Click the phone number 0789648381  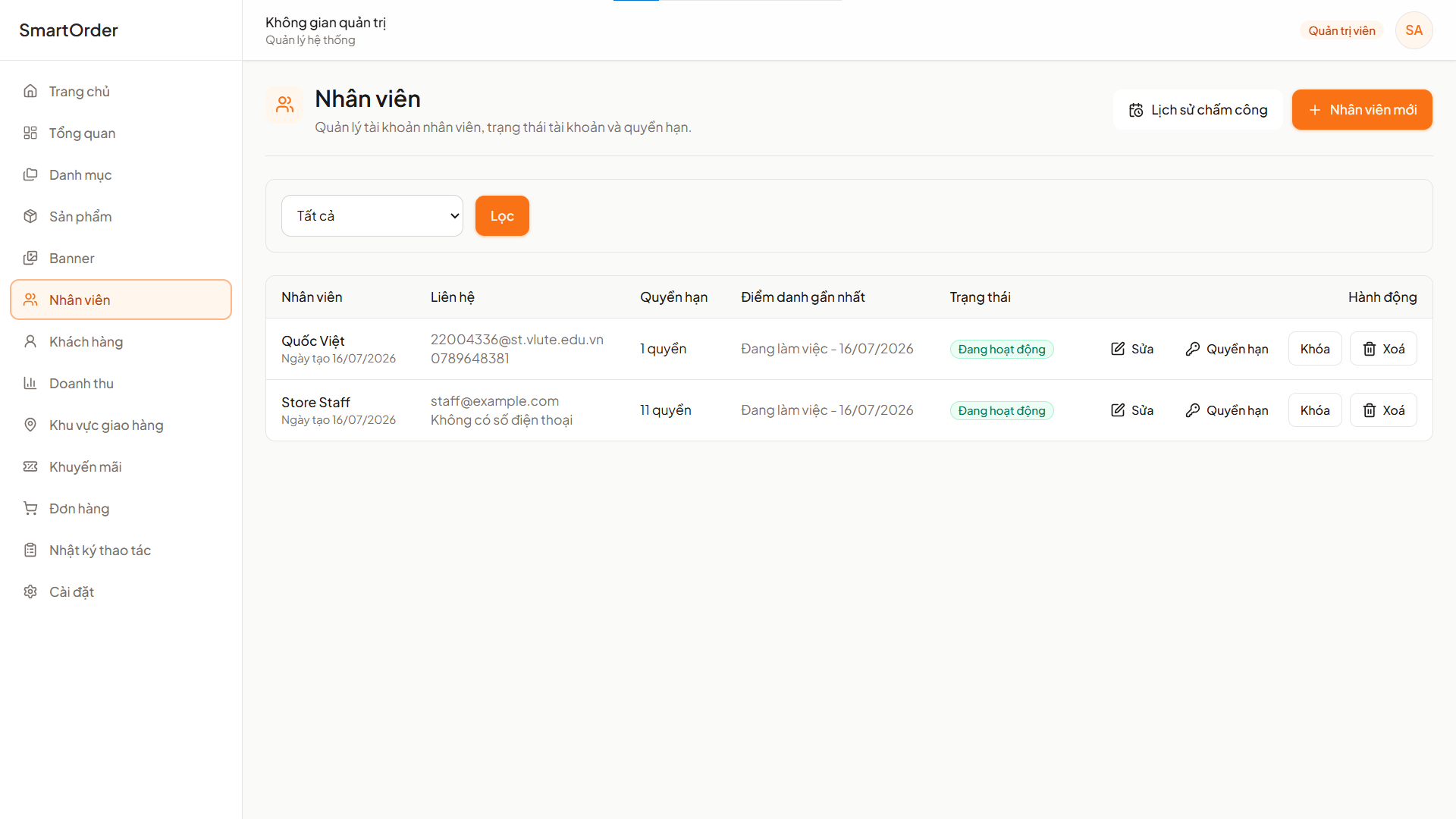click(x=470, y=359)
